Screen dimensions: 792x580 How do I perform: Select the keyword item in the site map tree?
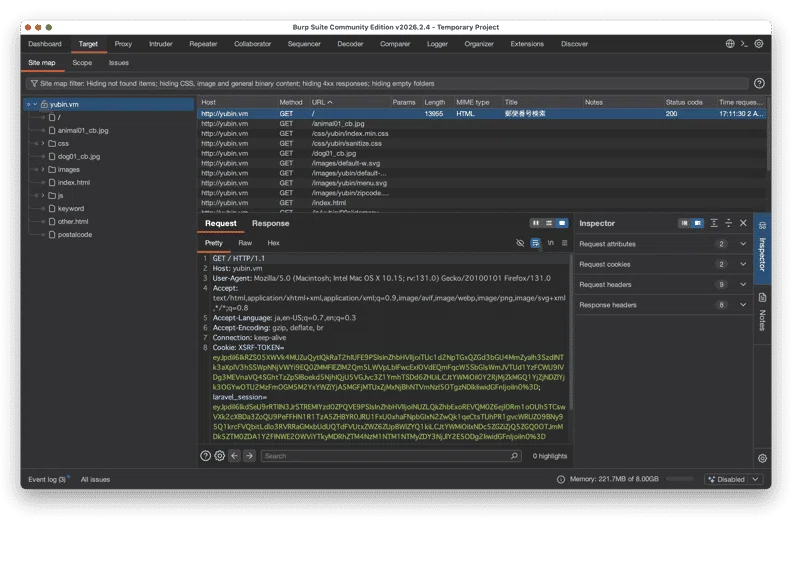tap(71, 209)
